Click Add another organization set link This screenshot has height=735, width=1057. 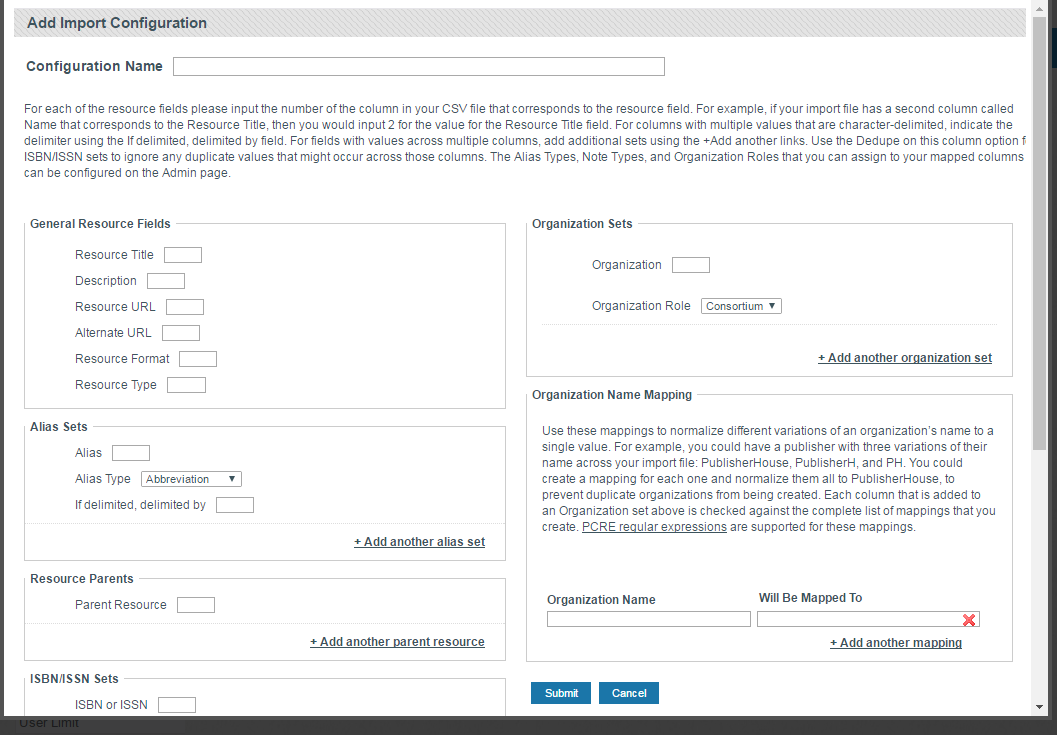pyautogui.click(x=905, y=358)
